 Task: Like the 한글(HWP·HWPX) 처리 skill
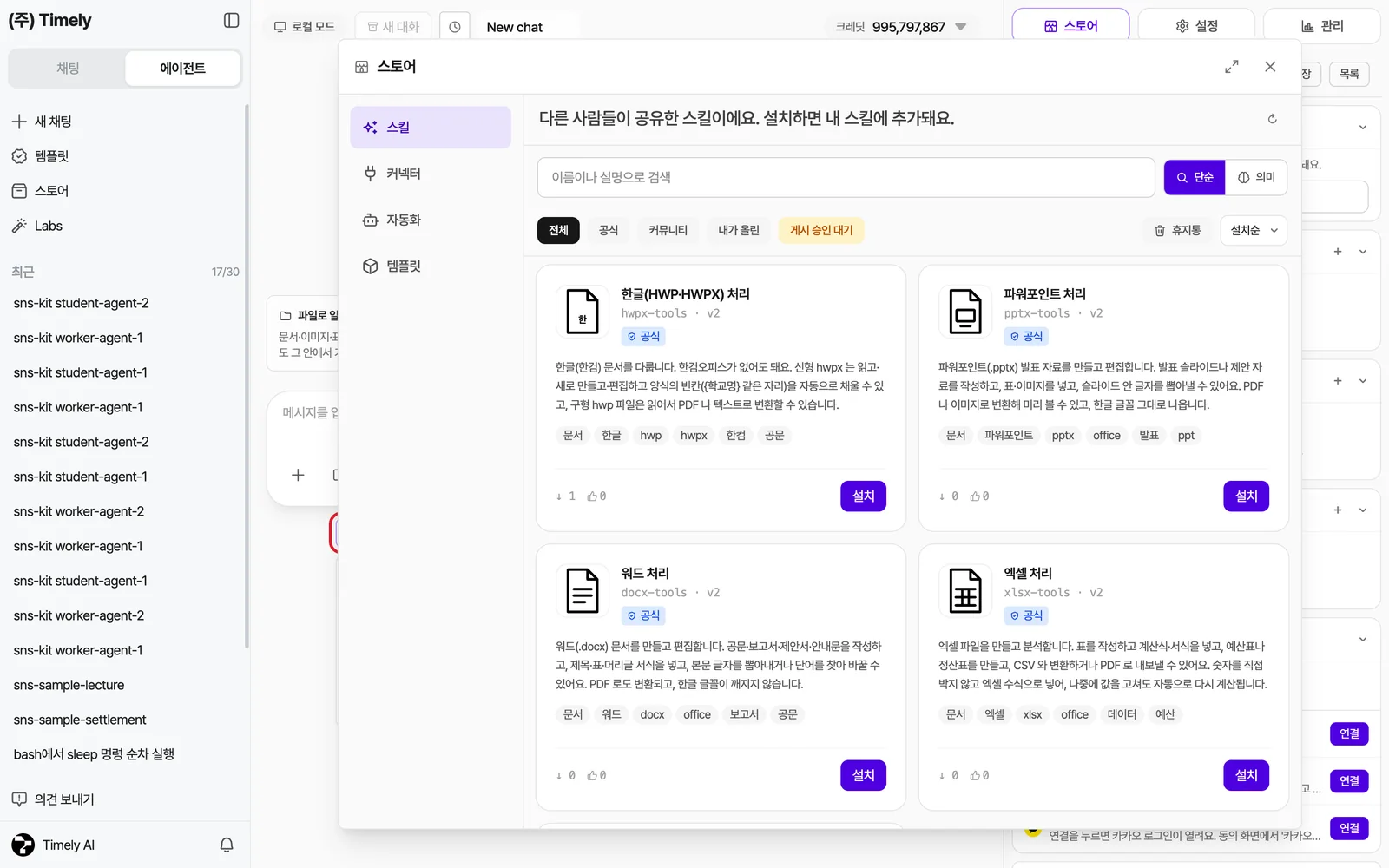[x=596, y=496]
